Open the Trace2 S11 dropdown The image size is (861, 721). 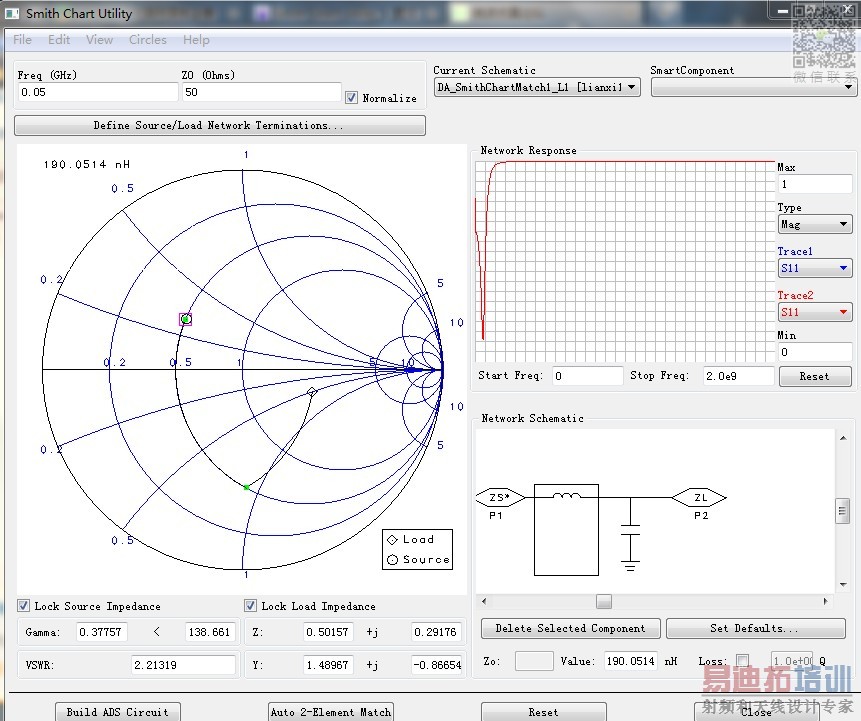click(x=814, y=313)
